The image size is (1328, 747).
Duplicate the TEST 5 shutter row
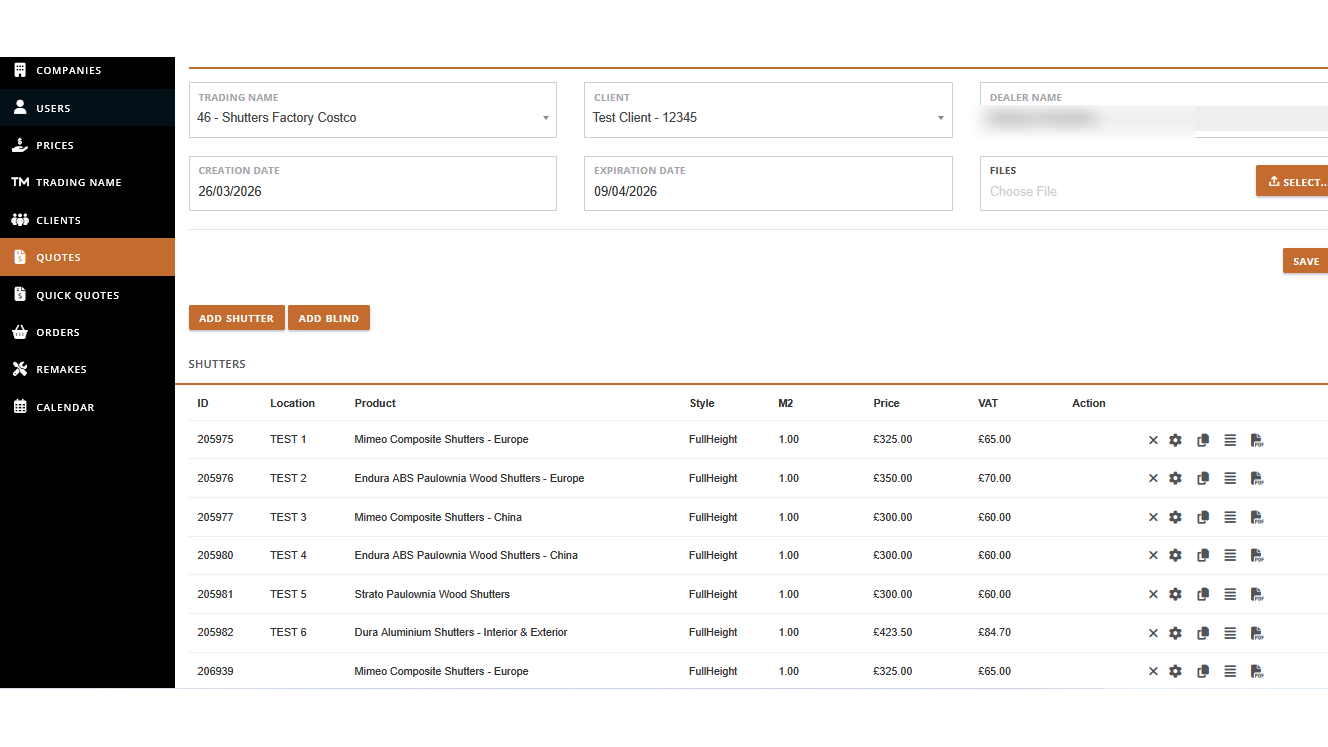click(x=1203, y=595)
